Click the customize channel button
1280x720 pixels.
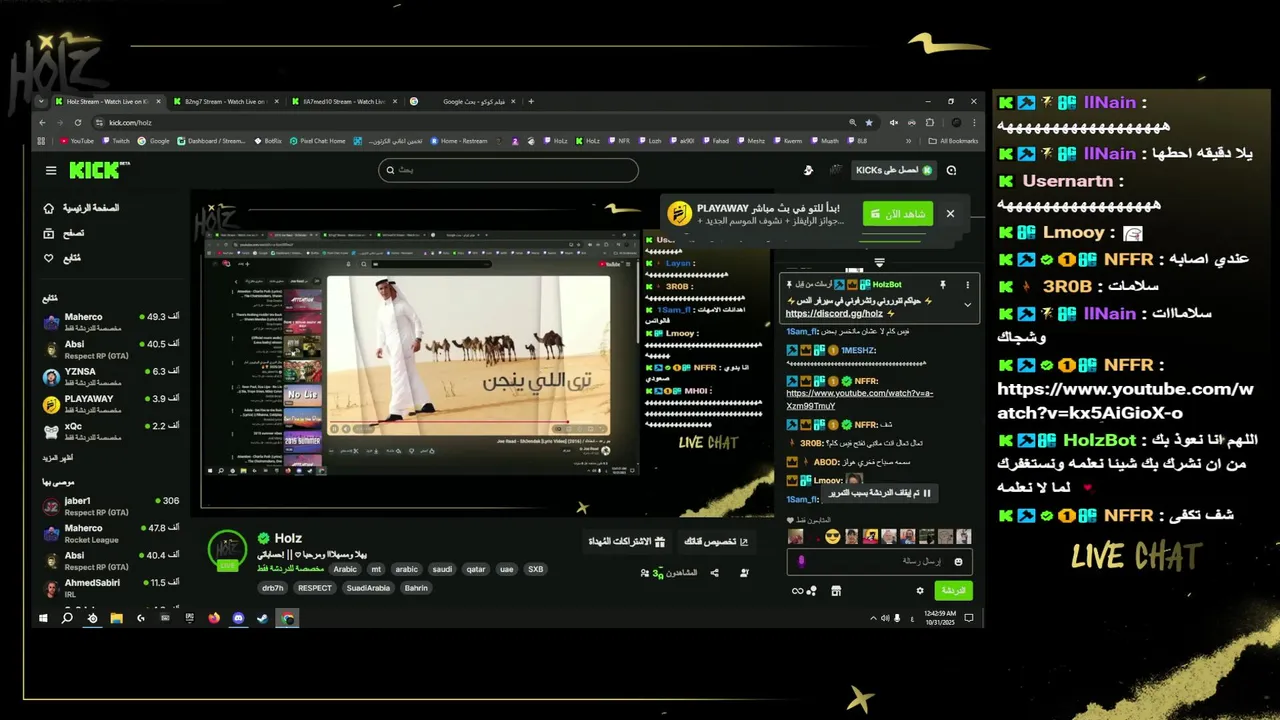[x=715, y=542]
